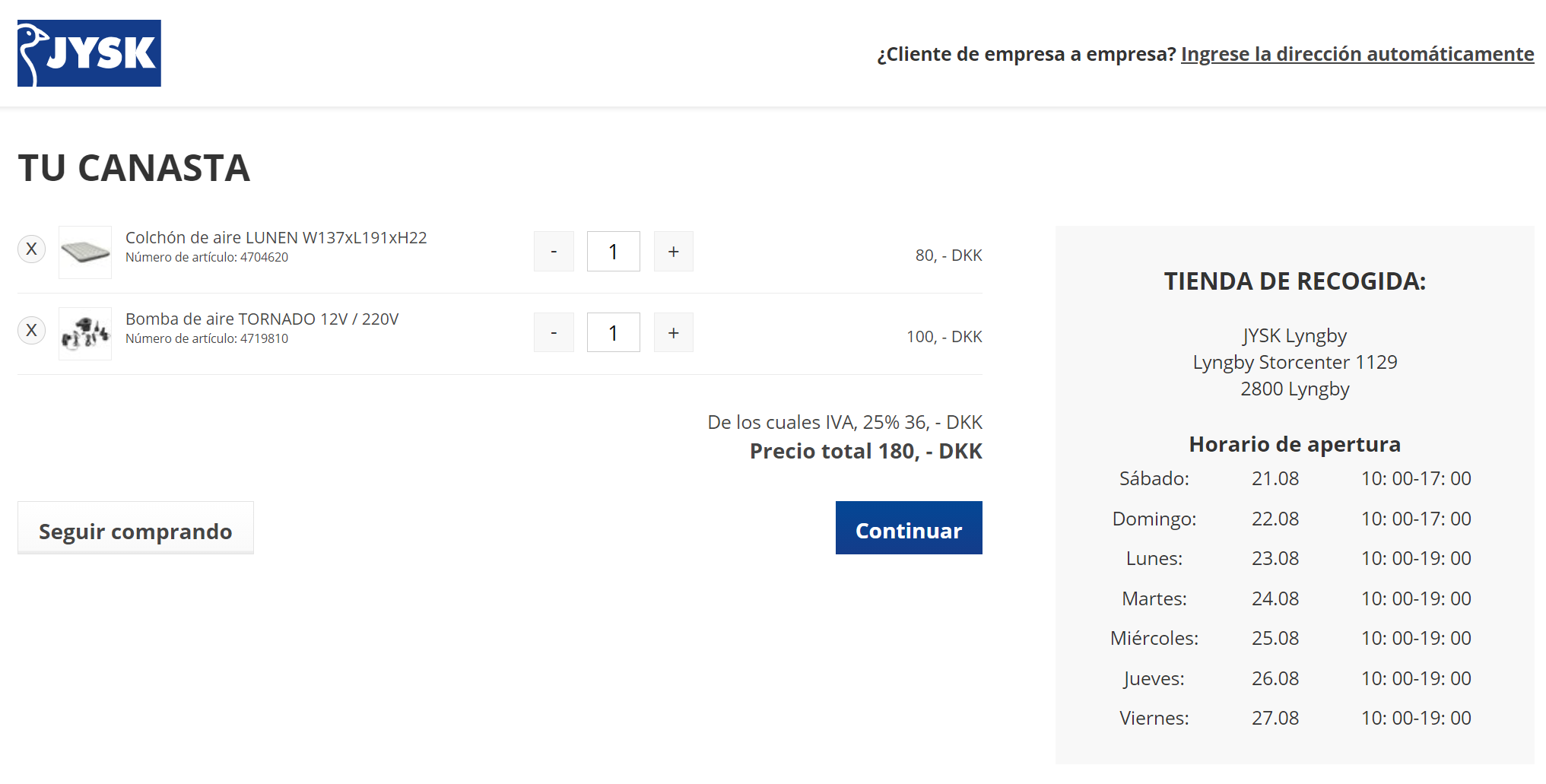Open the 'Bomba de aire TORNADO' product name

click(262, 319)
